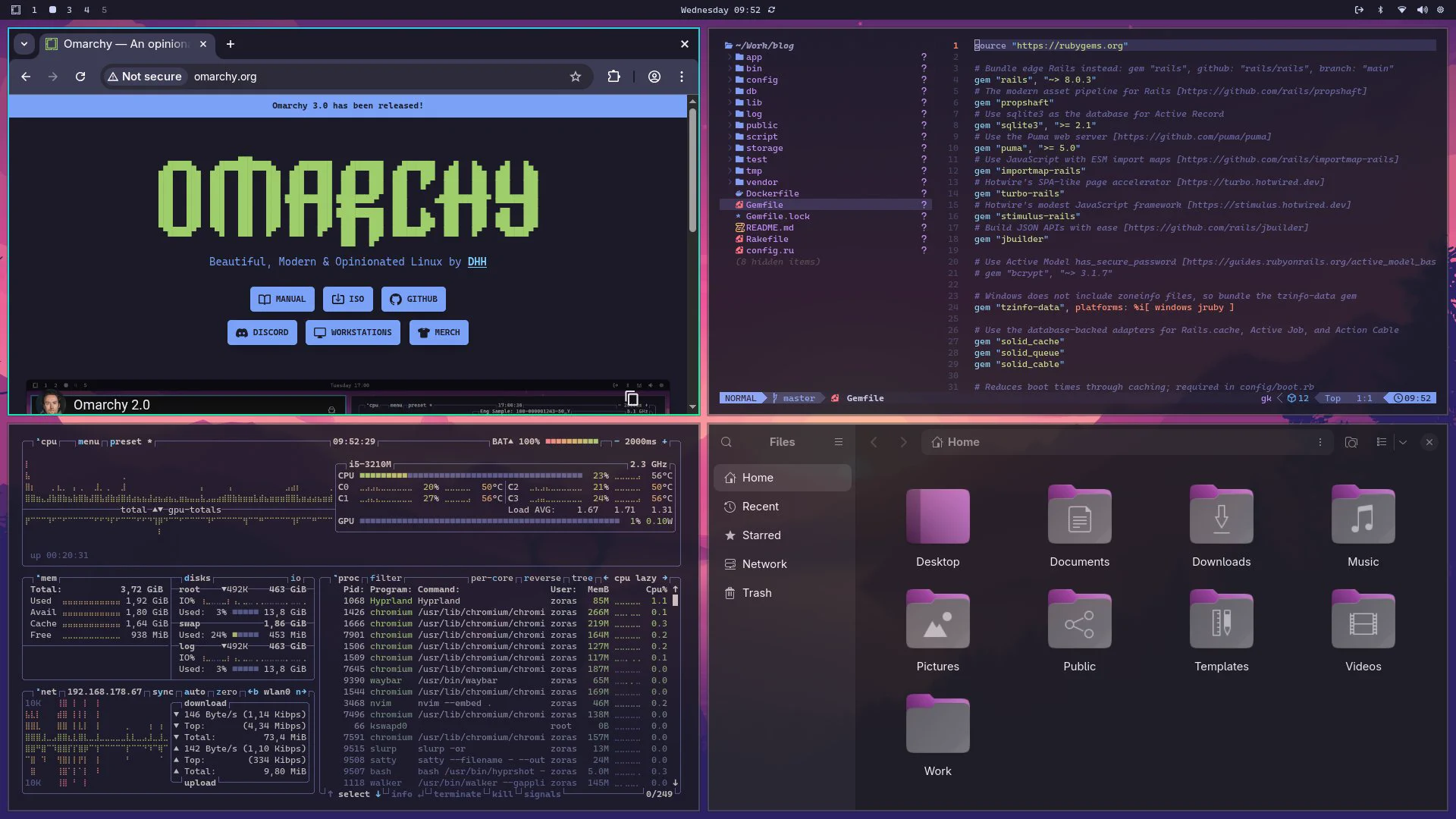Toggle per-core option in btop proc
Screen dimensions: 1456x819
tap(492, 578)
